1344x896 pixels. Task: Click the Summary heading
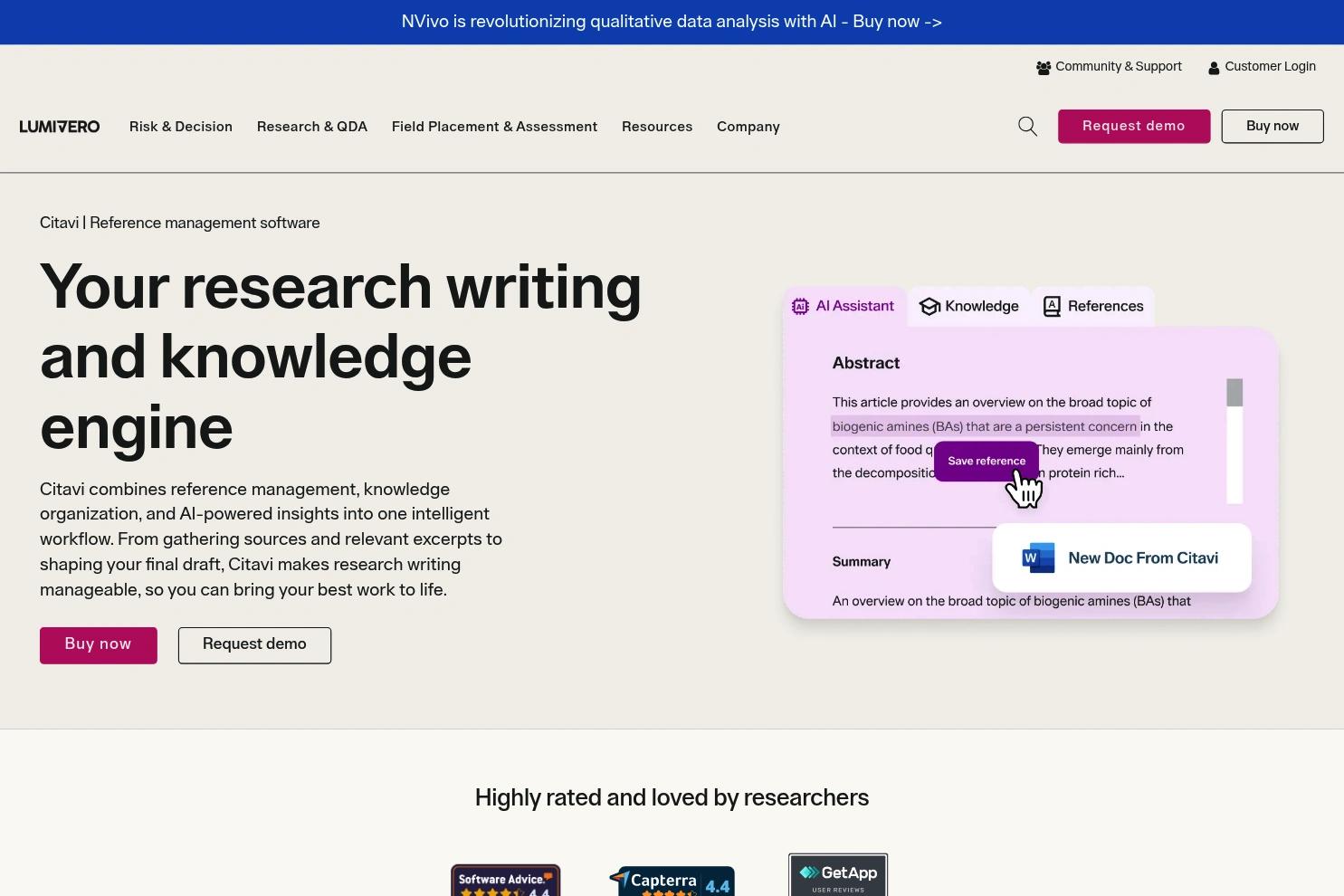tap(862, 562)
